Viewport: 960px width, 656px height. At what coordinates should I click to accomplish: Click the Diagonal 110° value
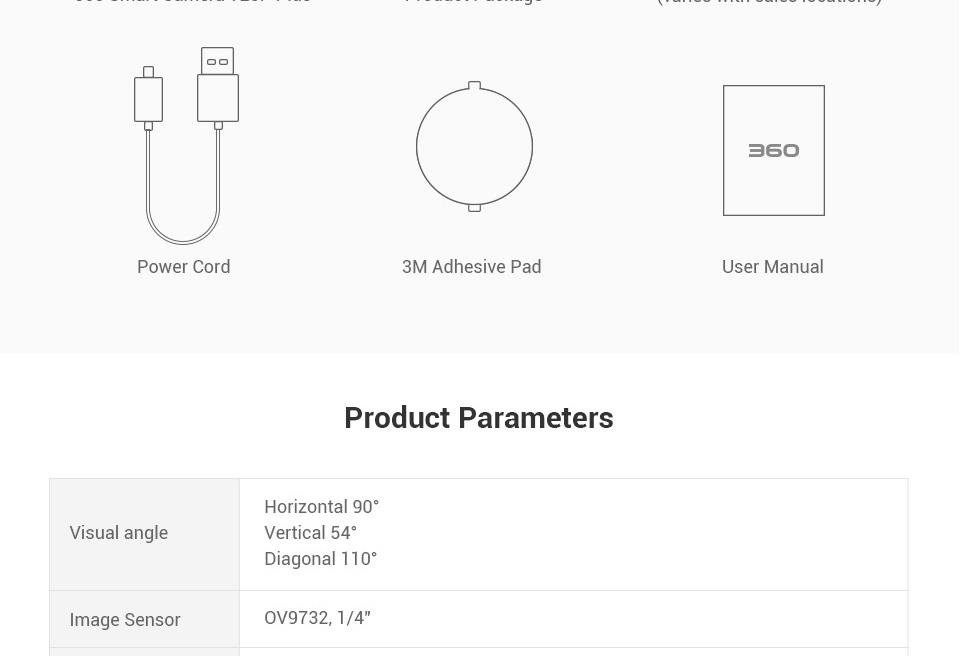tap(321, 559)
